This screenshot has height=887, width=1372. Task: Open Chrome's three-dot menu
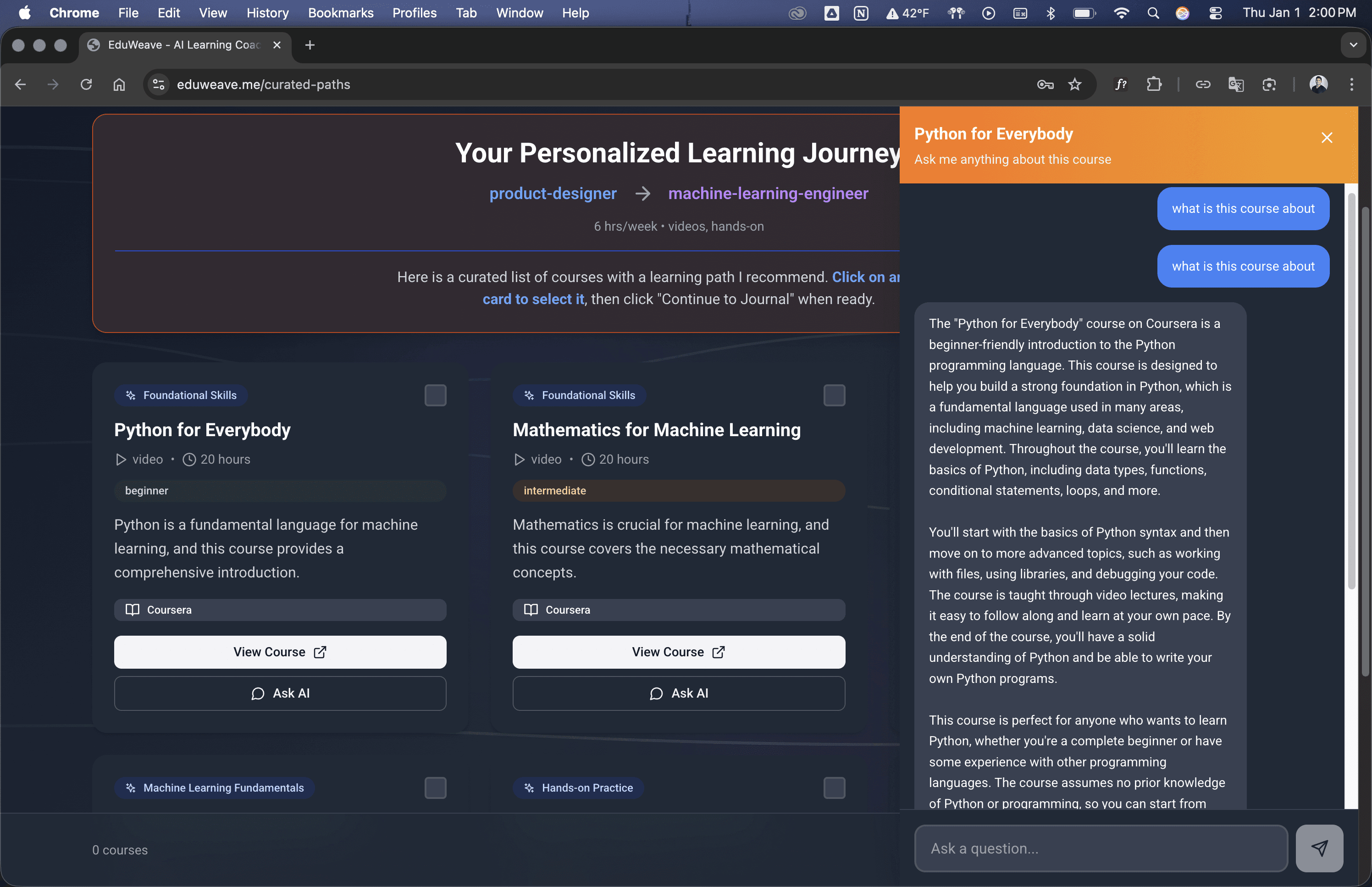1351,85
